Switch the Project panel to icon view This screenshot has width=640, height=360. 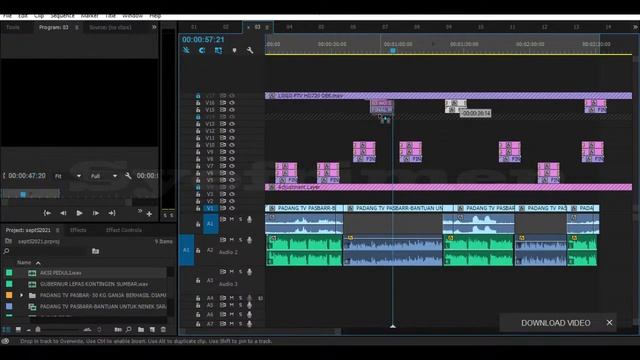pos(18,329)
